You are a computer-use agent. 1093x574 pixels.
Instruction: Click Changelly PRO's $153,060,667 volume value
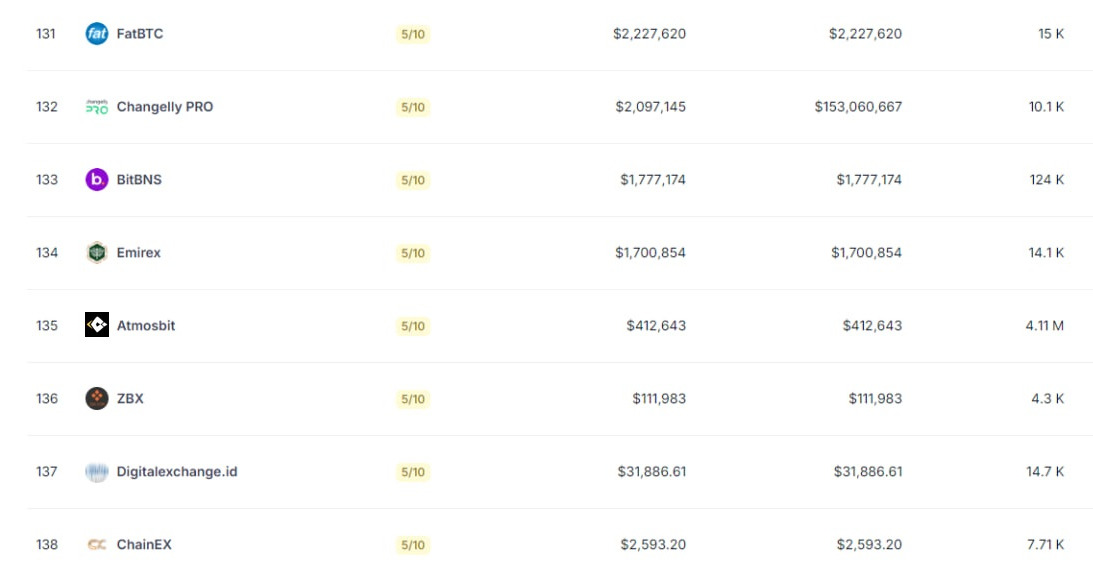pyautogui.click(x=858, y=107)
